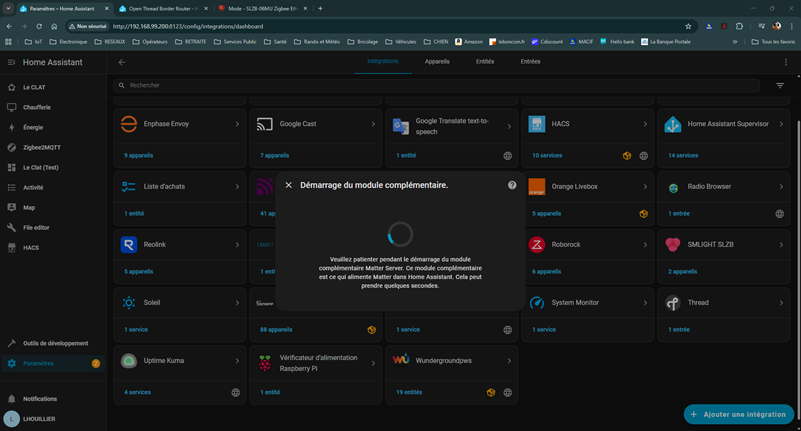
Task: Open the Énergie dashboard in sidebar
Action: point(33,127)
